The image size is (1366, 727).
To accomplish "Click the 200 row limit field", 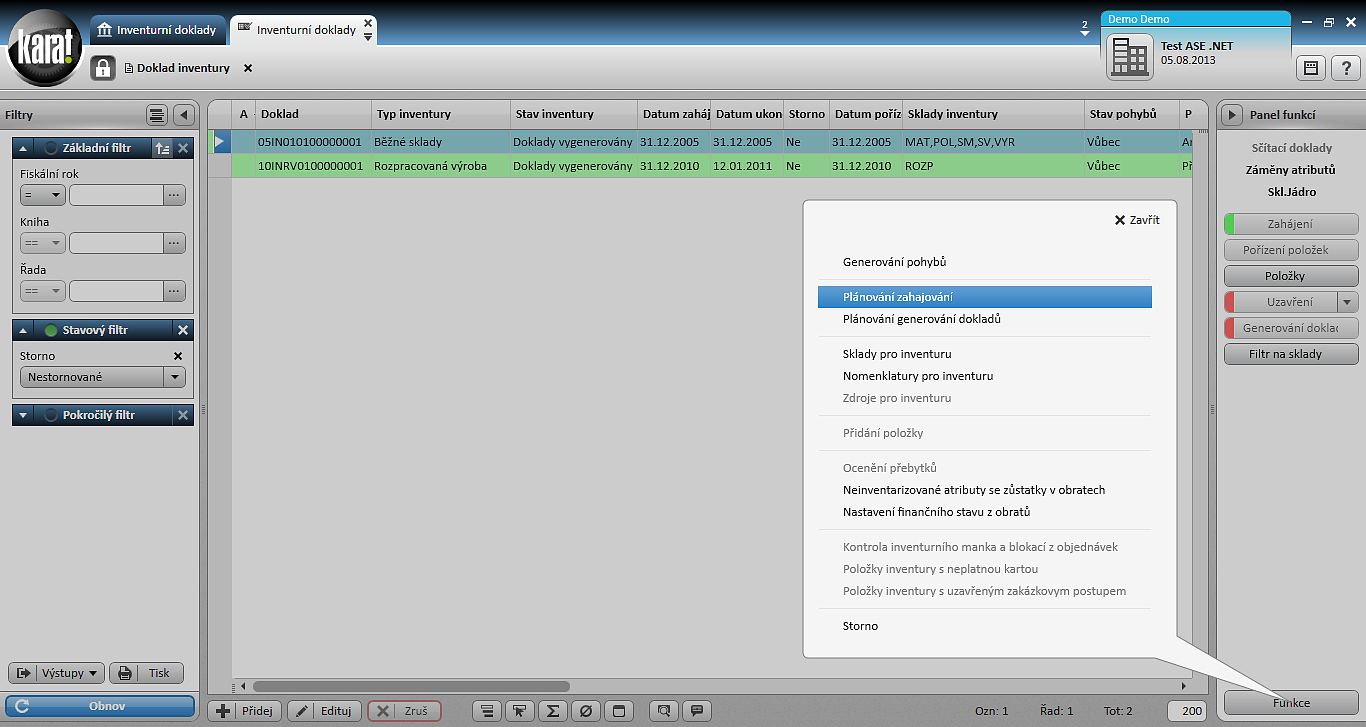I will click(x=1187, y=711).
